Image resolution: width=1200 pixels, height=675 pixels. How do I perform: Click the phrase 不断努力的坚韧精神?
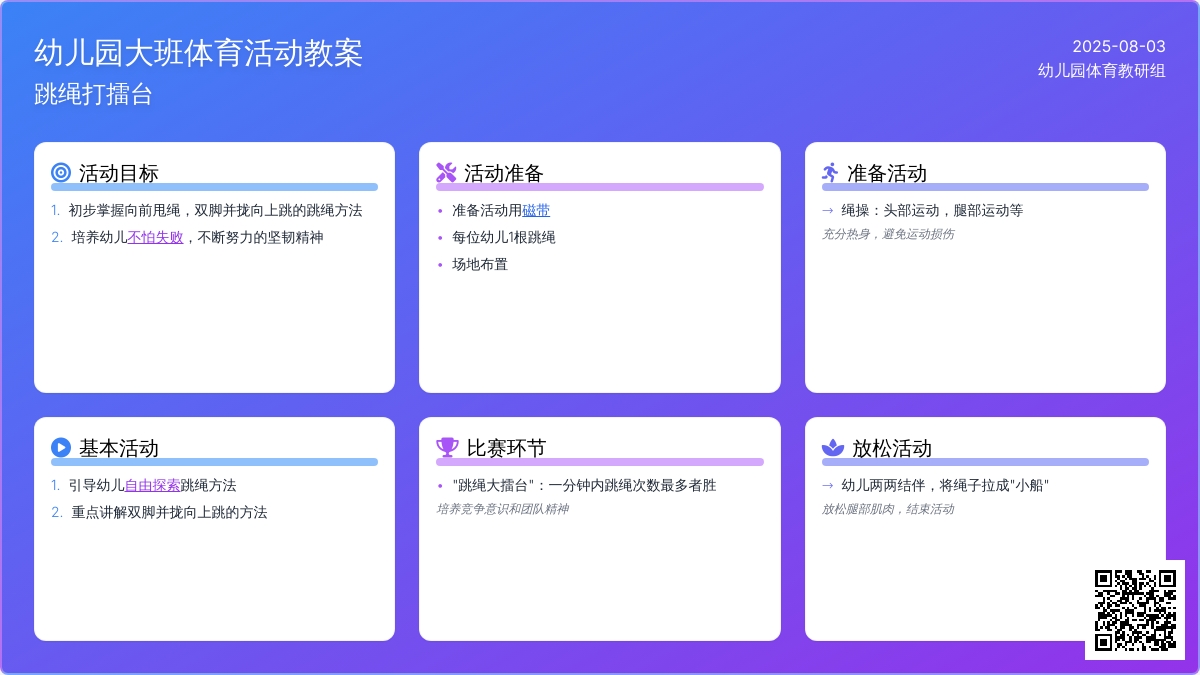click(x=261, y=238)
